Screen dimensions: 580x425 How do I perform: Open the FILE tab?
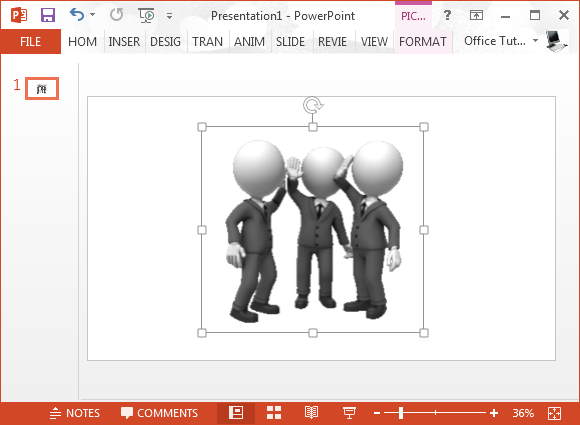click(x=31, y=41)
